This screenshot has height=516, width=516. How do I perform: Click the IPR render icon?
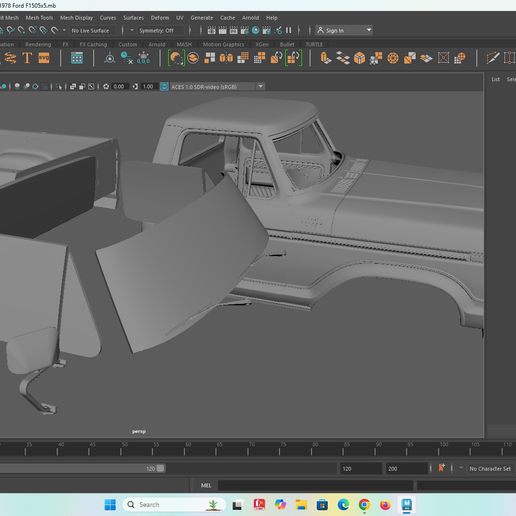(234, 30)
